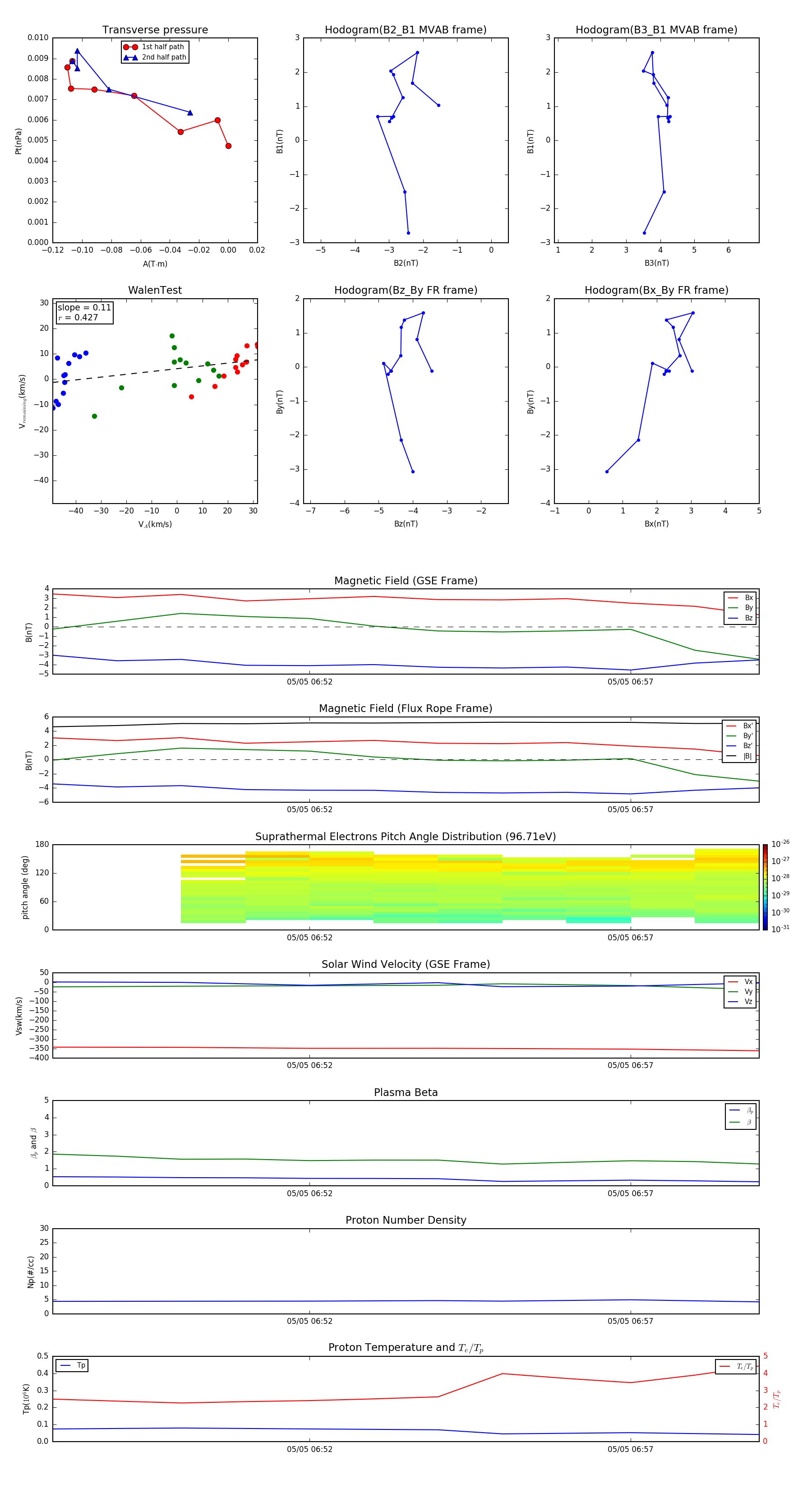812x1489 pixels.
Task: Click "05/05 06:57" tick under Solar Wind Velocity
Action: 631,1065
